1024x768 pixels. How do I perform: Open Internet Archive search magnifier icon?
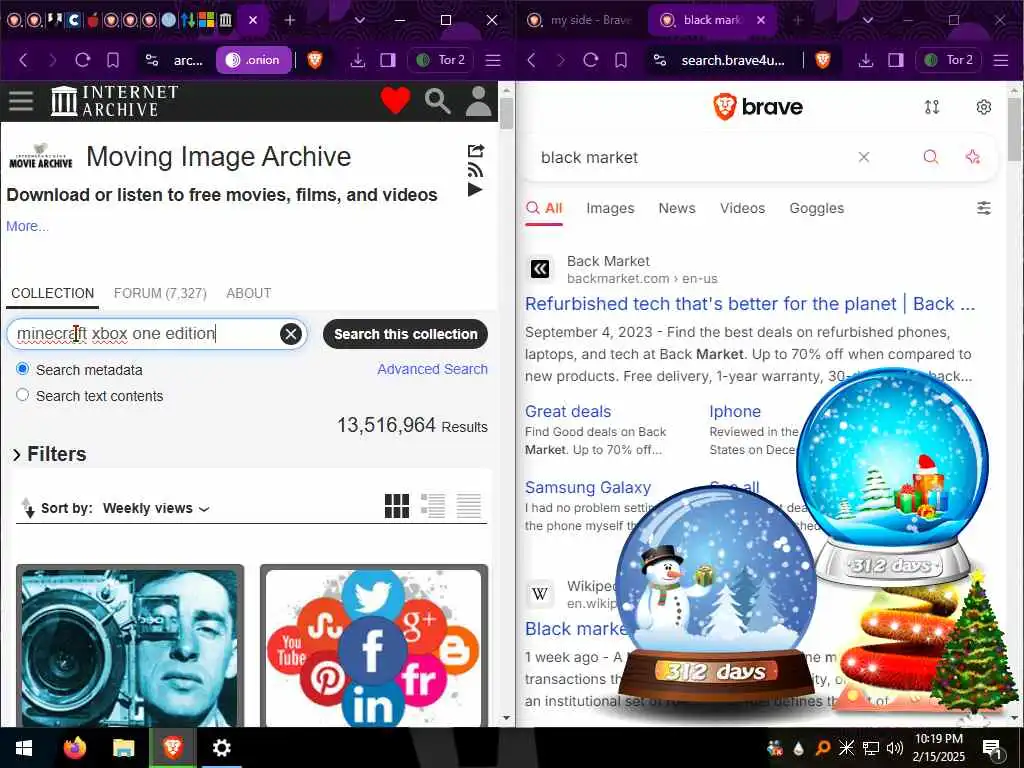pyautogui.click(x=437, y=101)
